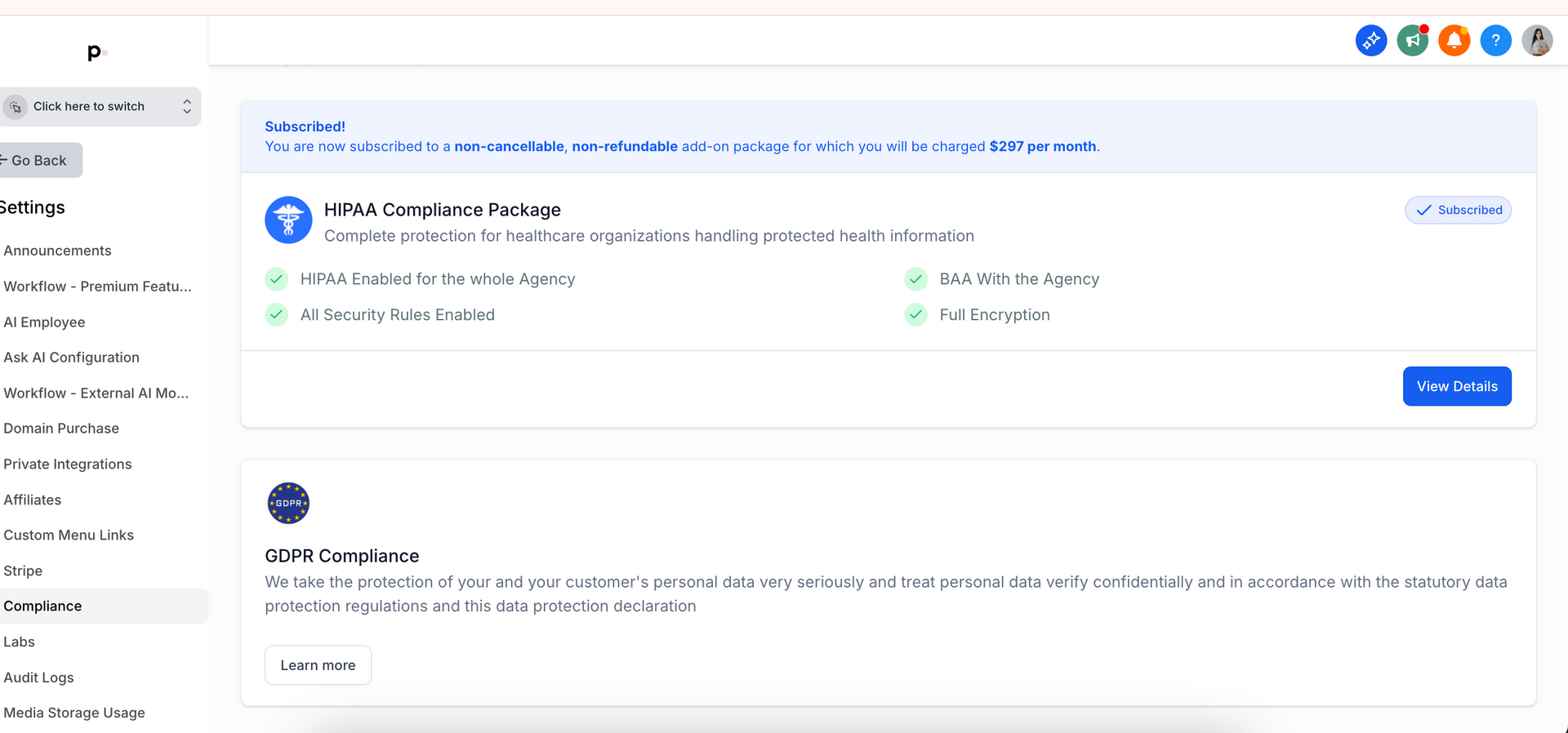Go to Labs settings page
This screenshot has height=733, width=1568.
point(19,642)
